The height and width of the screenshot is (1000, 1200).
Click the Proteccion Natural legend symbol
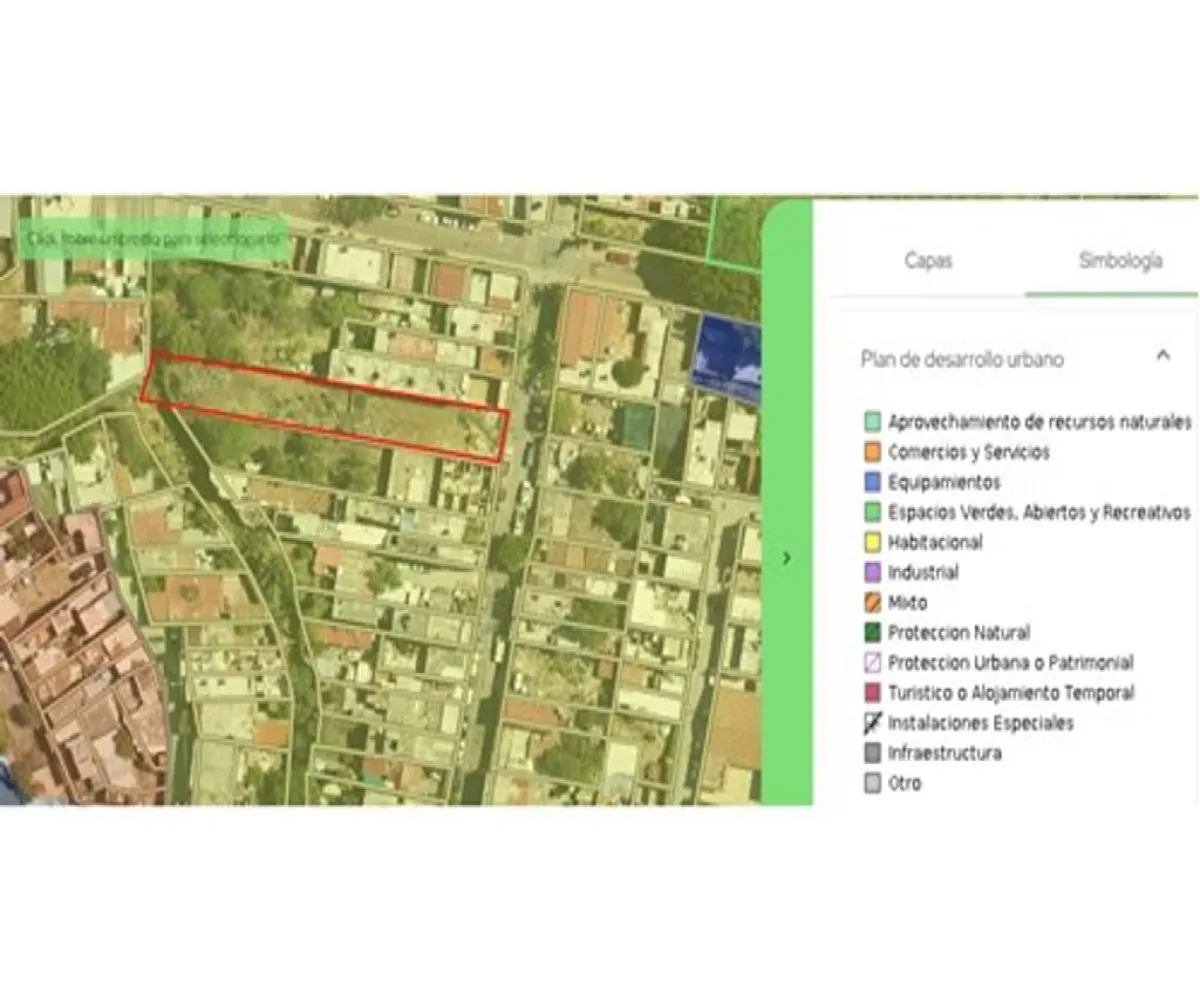(x=872, y=632)
